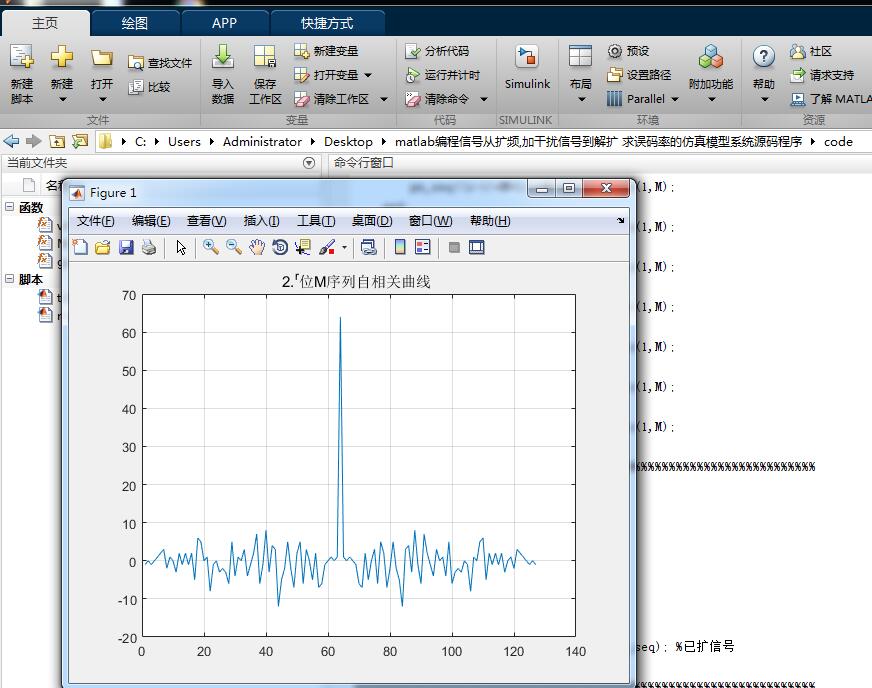Activate Pan hand tool in Figure 1
872x688 pixels.
click(x=256, y=247)
